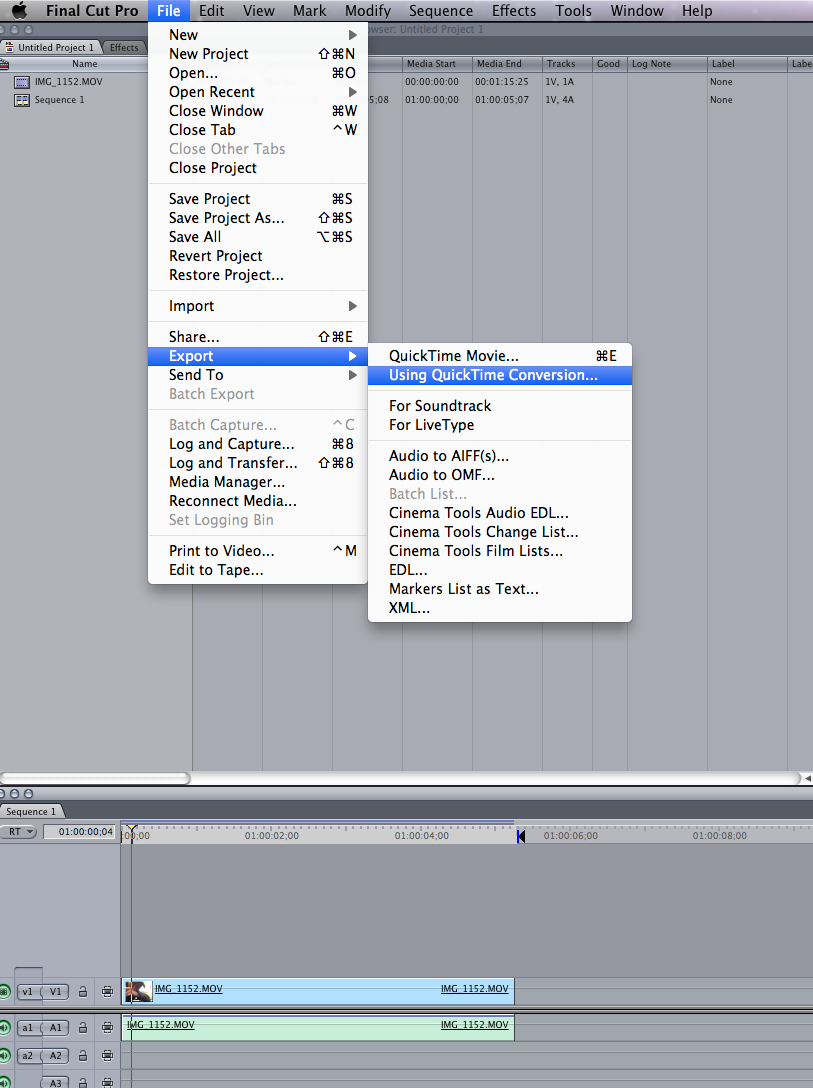
Task: Open the Edit menu
Action: click(x=211, y=10)
